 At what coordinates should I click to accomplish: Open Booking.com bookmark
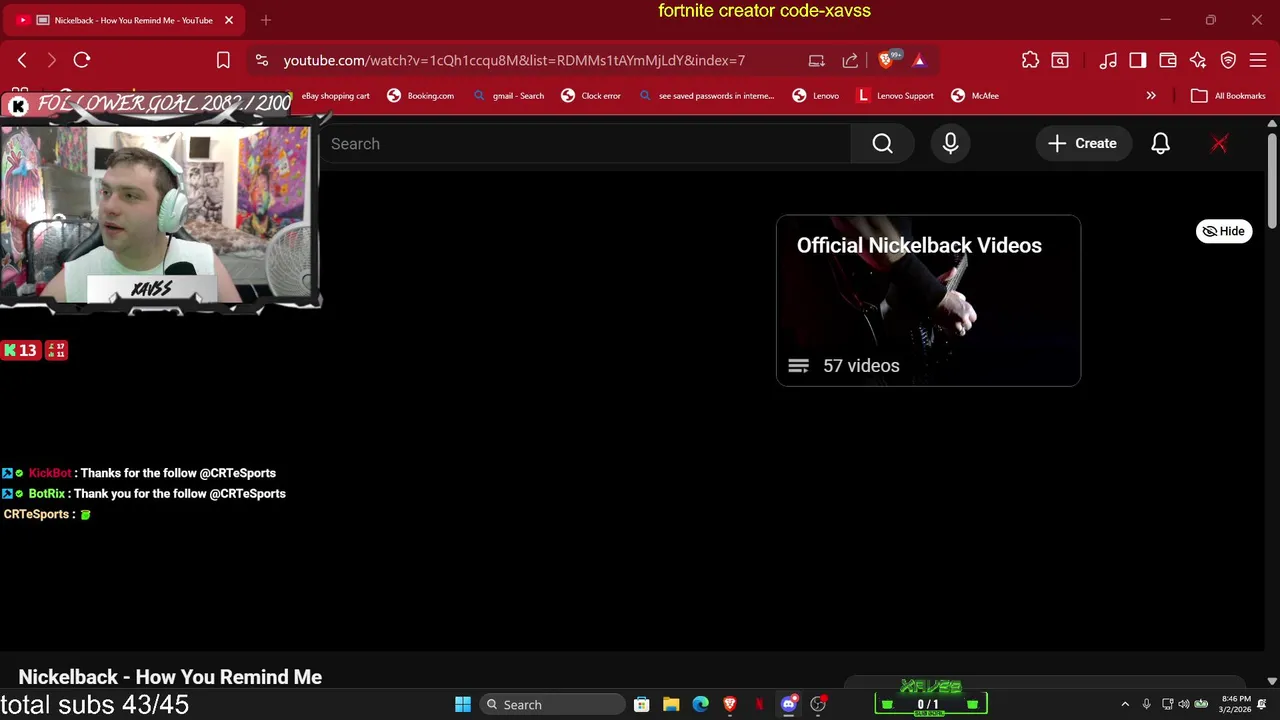[421, 96]
